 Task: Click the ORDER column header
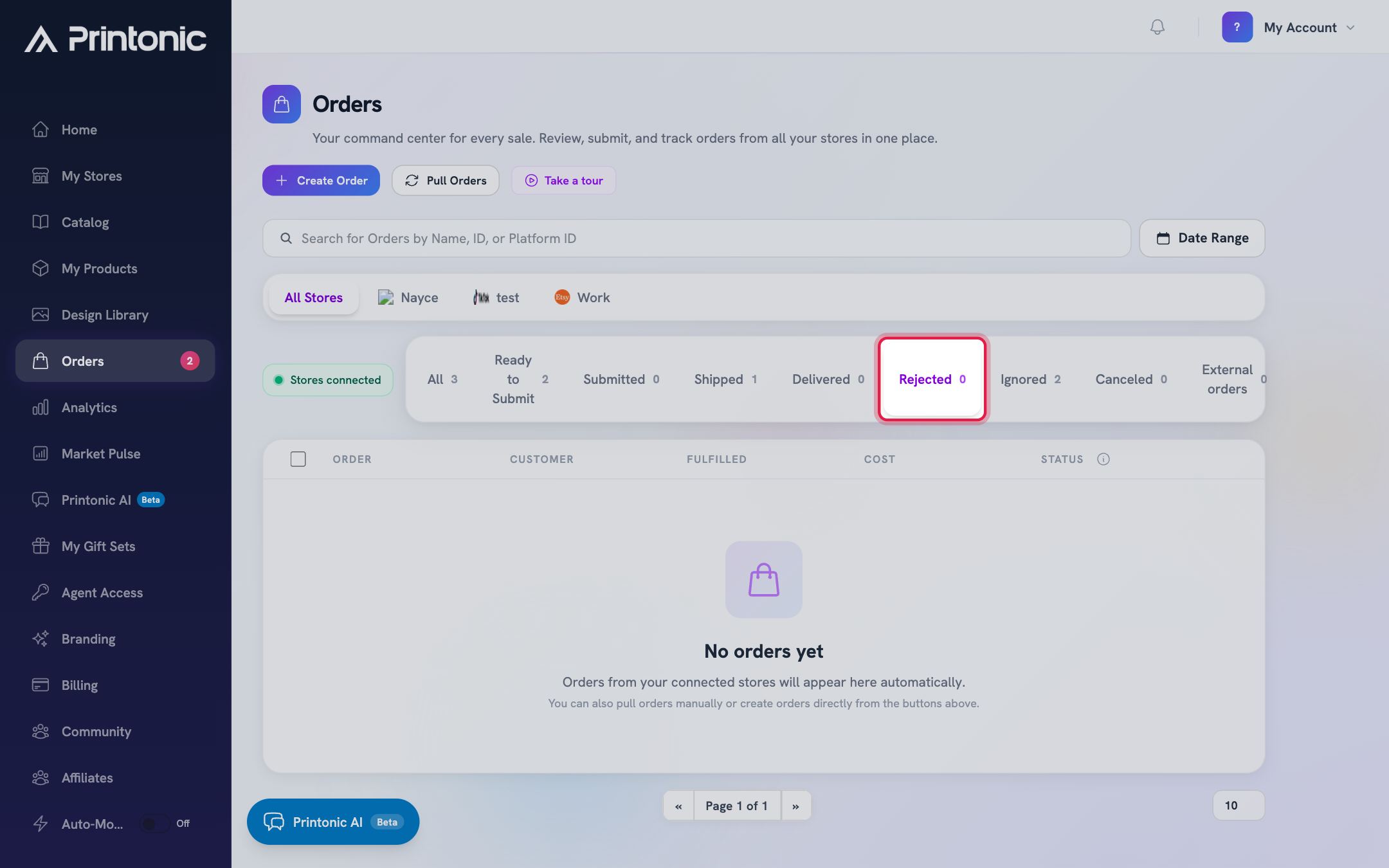point(352,459)
